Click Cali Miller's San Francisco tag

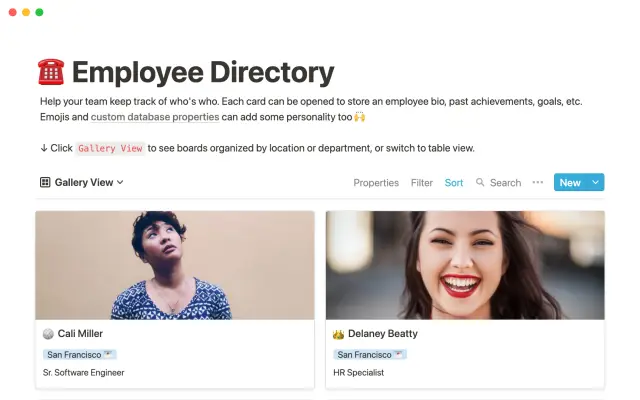[80, 355]
